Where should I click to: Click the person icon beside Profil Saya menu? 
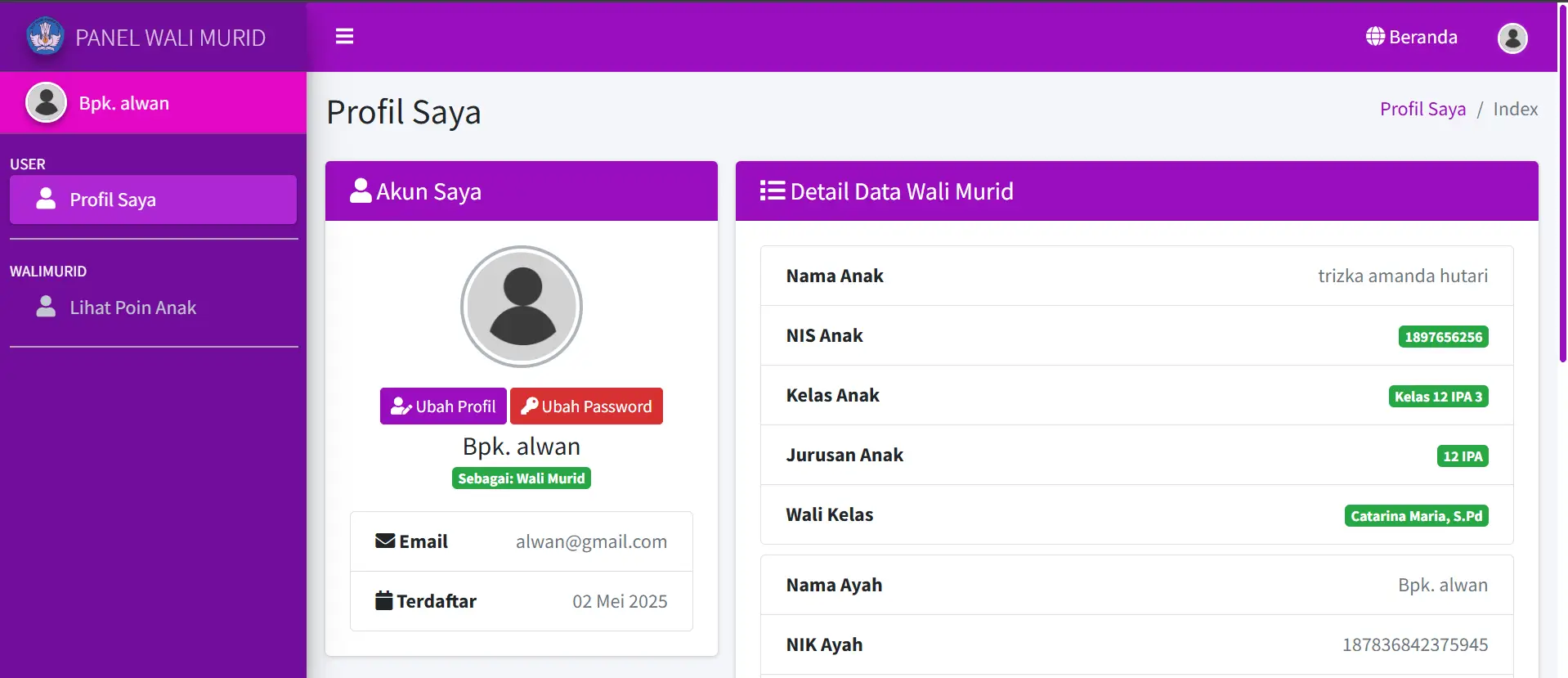46,199
